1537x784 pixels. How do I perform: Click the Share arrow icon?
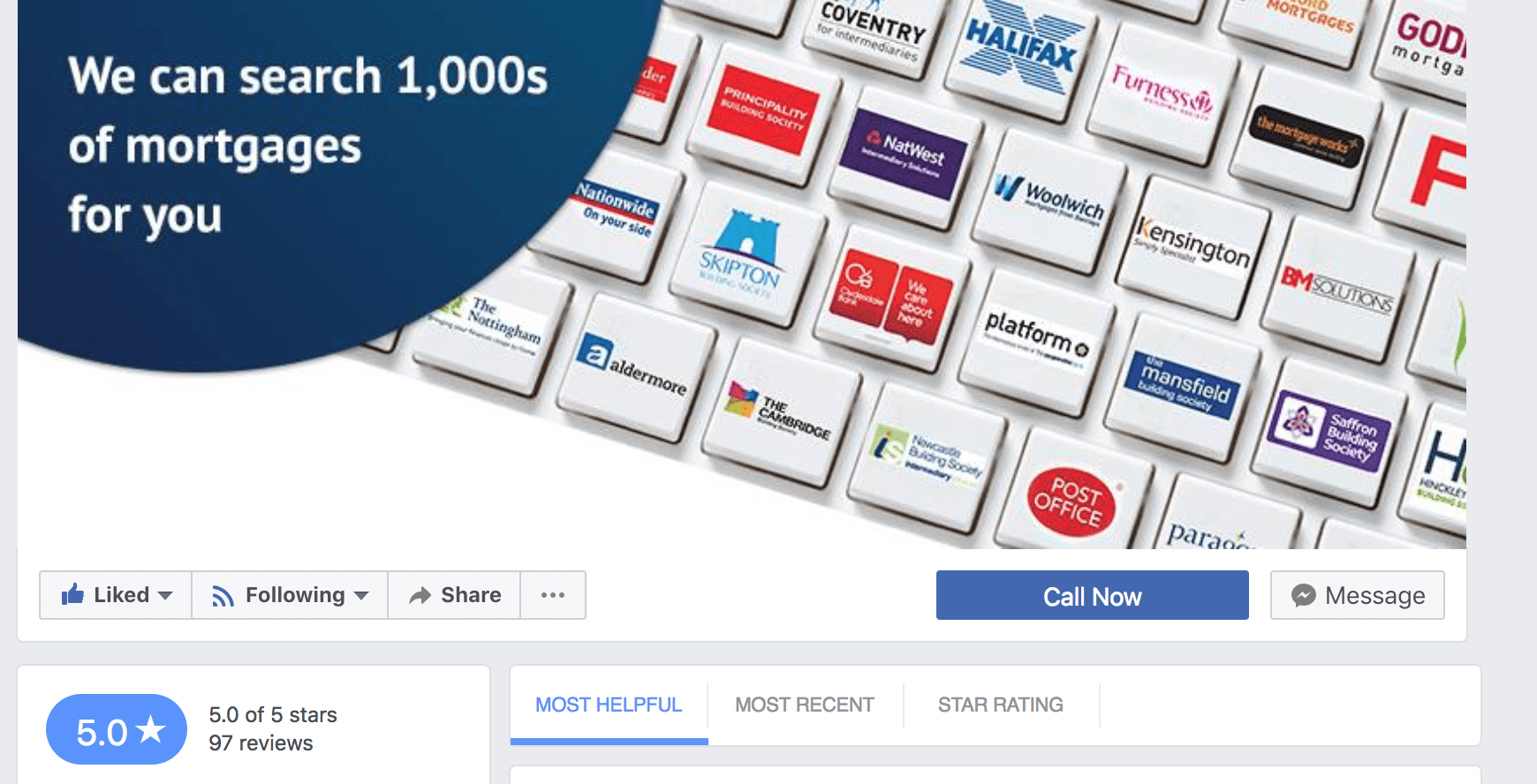420,596
